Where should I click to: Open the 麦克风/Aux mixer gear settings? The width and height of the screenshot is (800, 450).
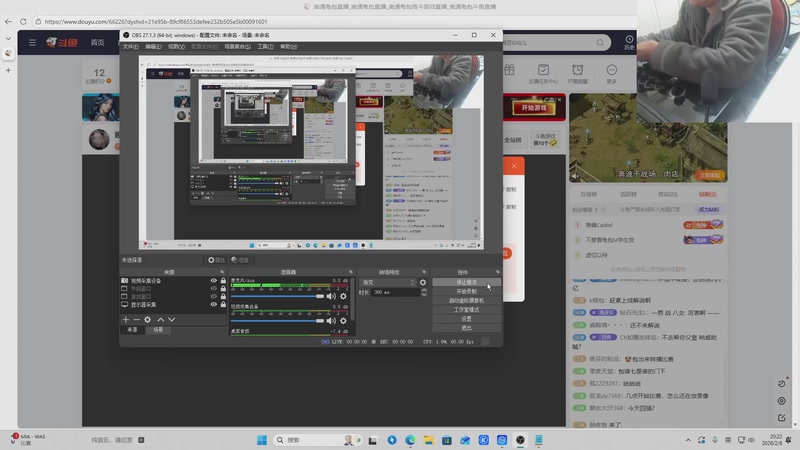click(343, 296)
